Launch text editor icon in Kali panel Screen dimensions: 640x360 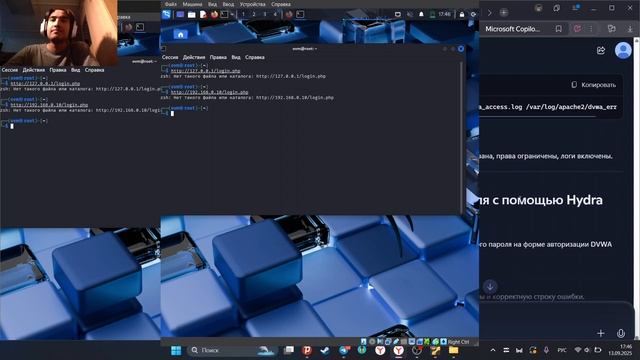[203, 14]
